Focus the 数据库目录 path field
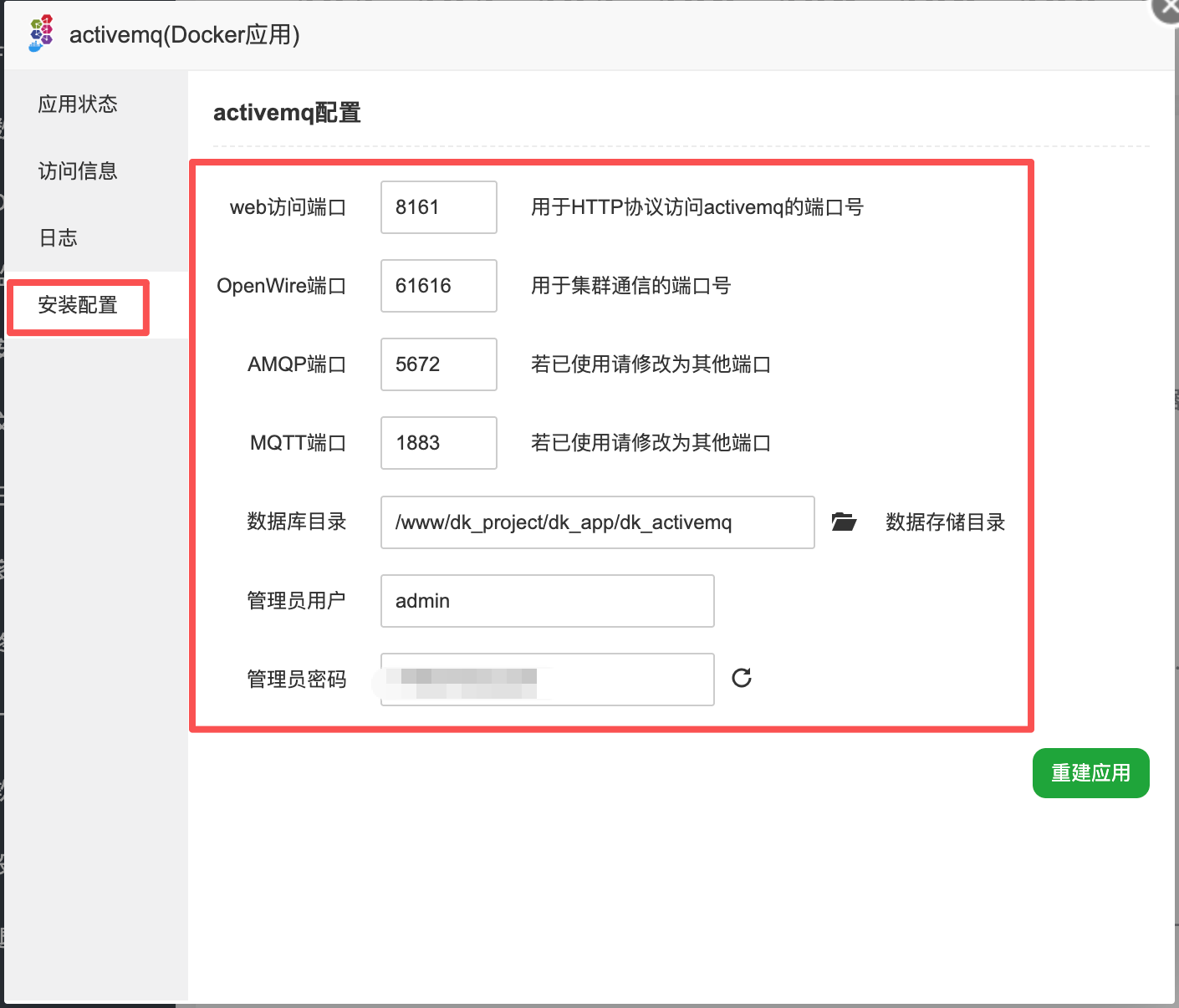This screenshot has height=1008, width=1179. coord(598,522)
